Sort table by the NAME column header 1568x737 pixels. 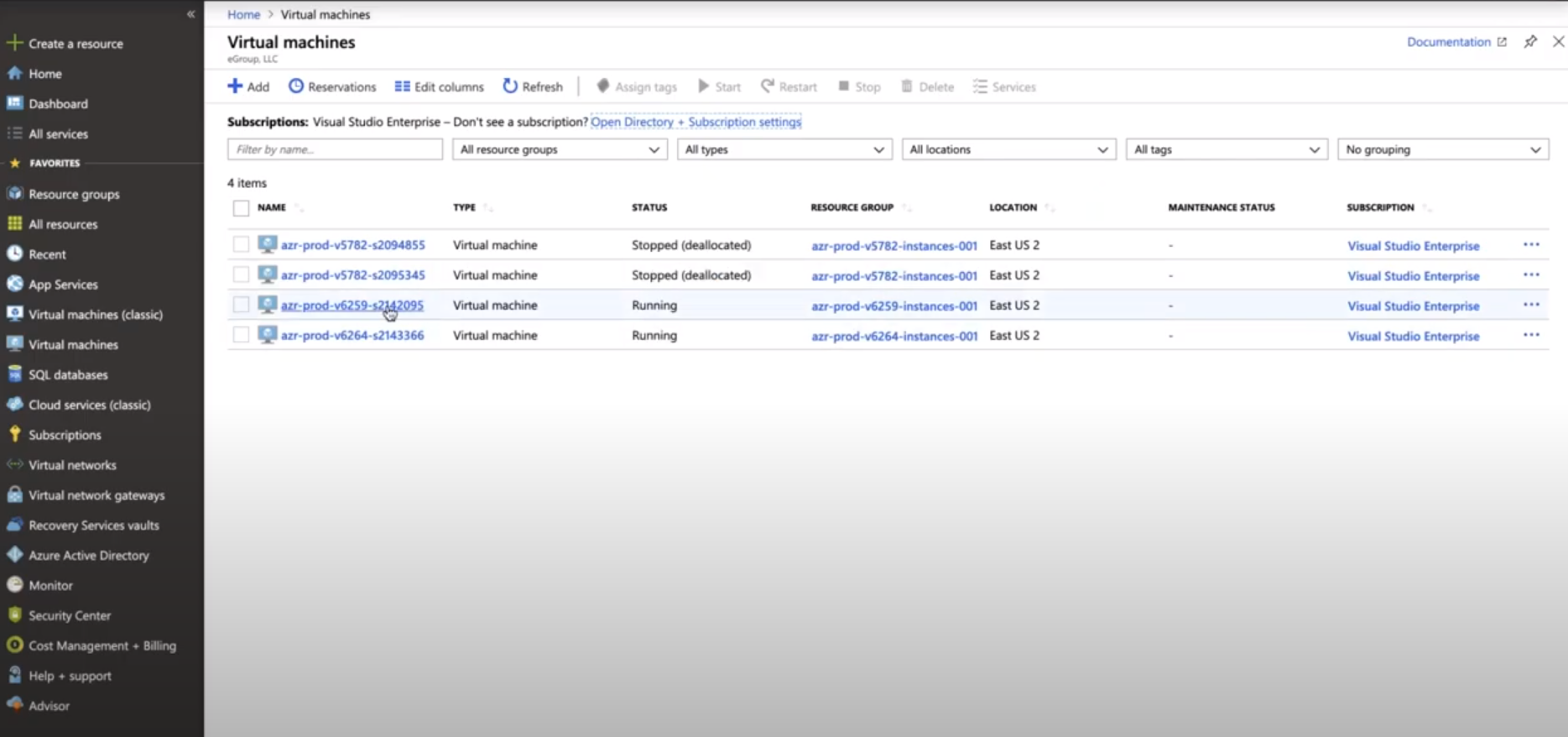(272, 207)
